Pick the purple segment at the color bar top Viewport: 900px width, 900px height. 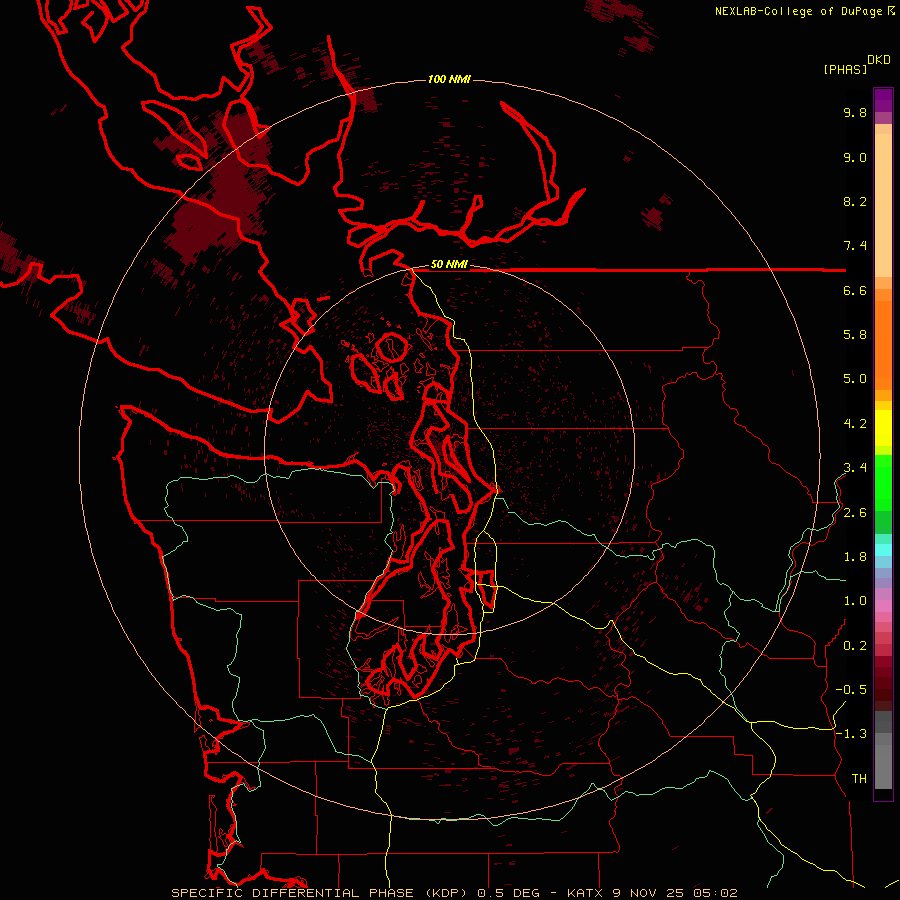(883, 100)
